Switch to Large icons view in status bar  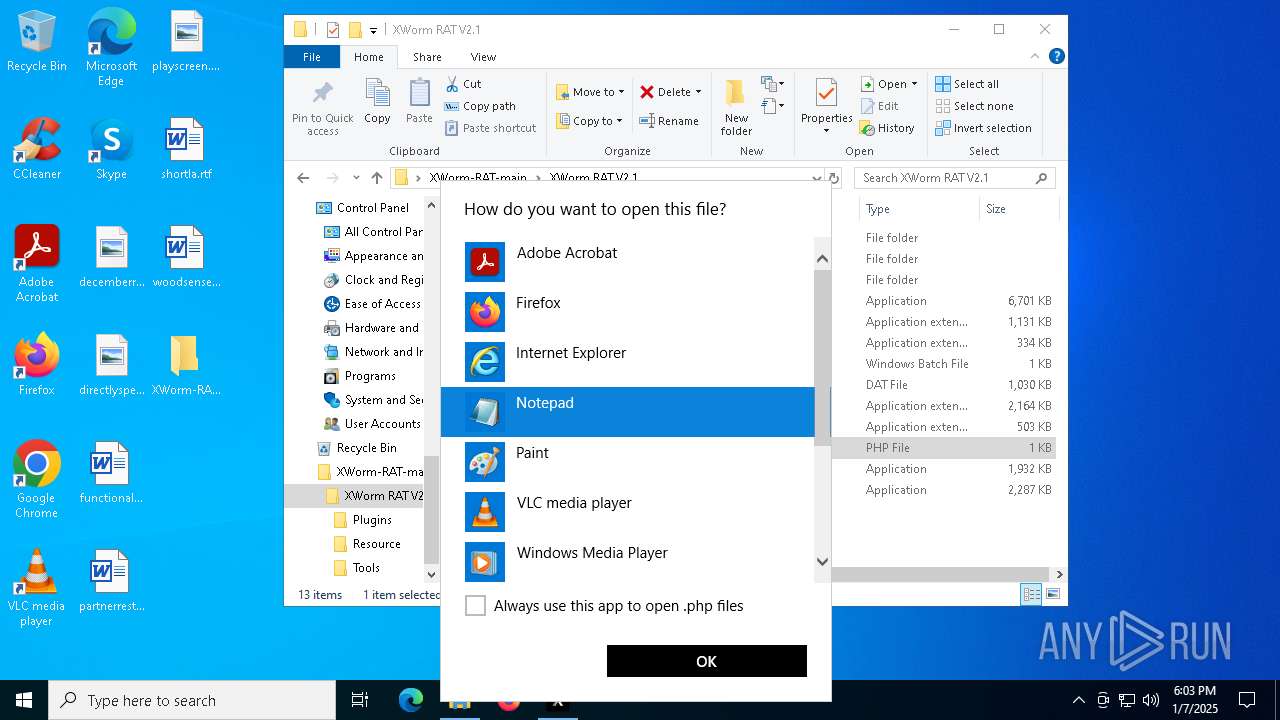pyautogui.click(x=1052, y=594)
